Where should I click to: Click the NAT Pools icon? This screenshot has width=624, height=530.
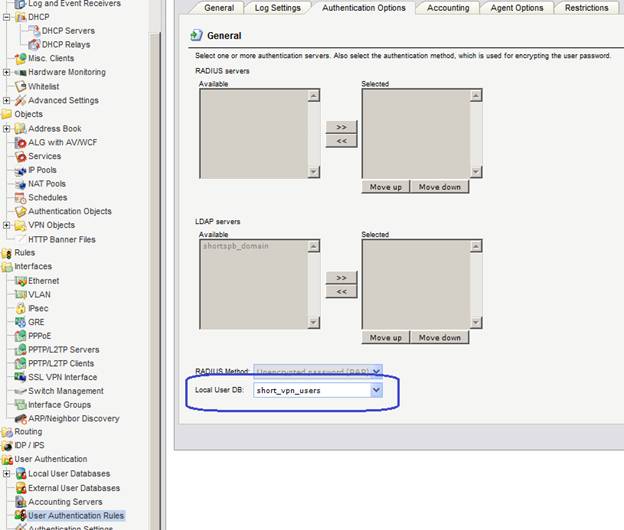20,184
